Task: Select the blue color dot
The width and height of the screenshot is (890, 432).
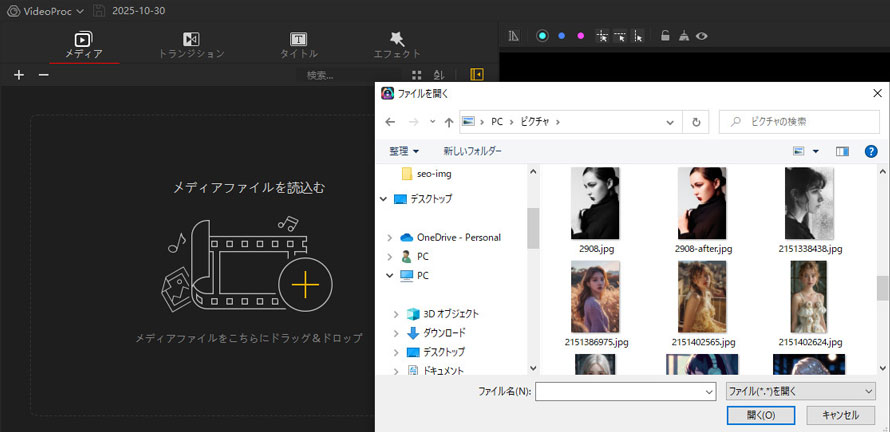Action: [x=561, y=36]
